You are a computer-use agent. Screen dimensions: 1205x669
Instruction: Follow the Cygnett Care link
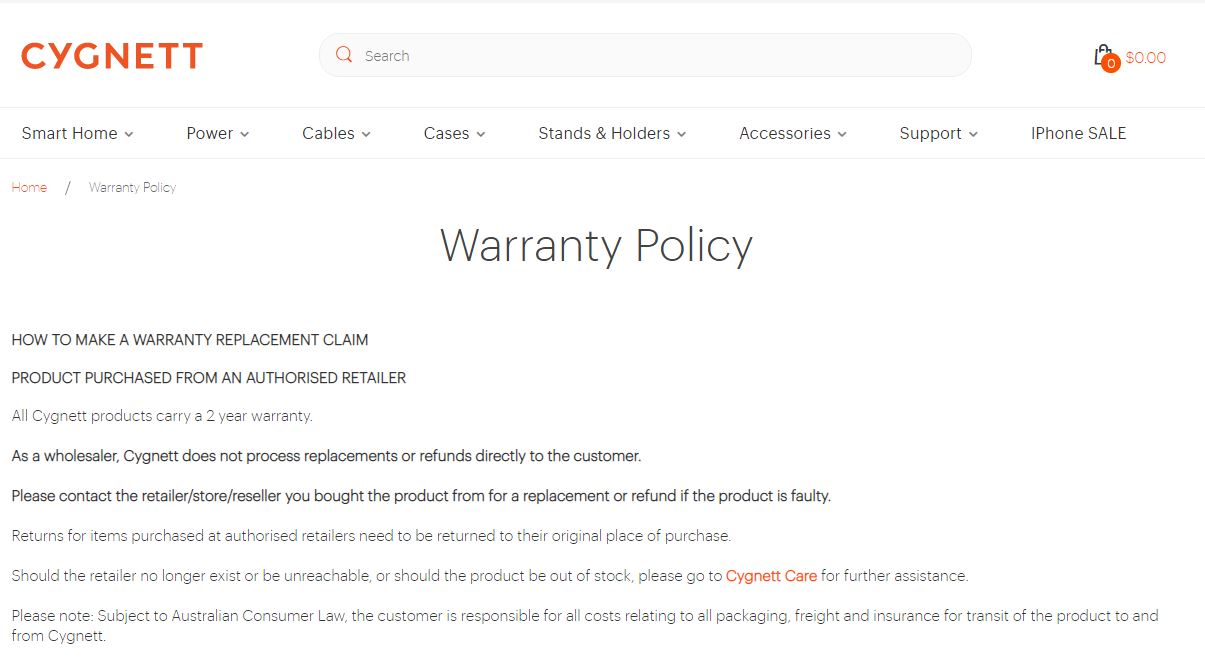771,576
